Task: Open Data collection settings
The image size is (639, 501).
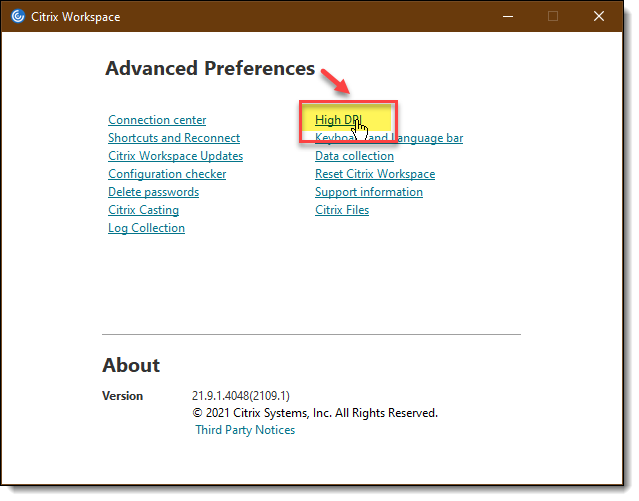Action: point(355,156)
